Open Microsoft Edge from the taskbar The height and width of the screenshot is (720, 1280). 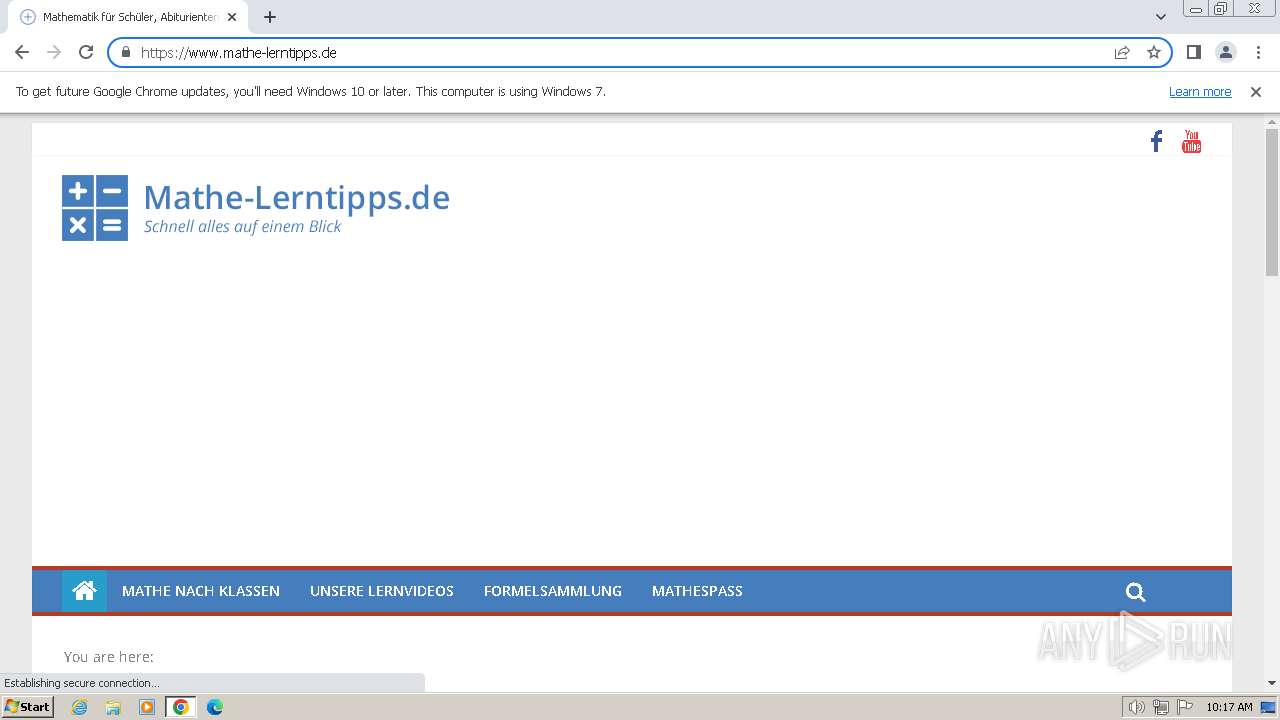215,707
